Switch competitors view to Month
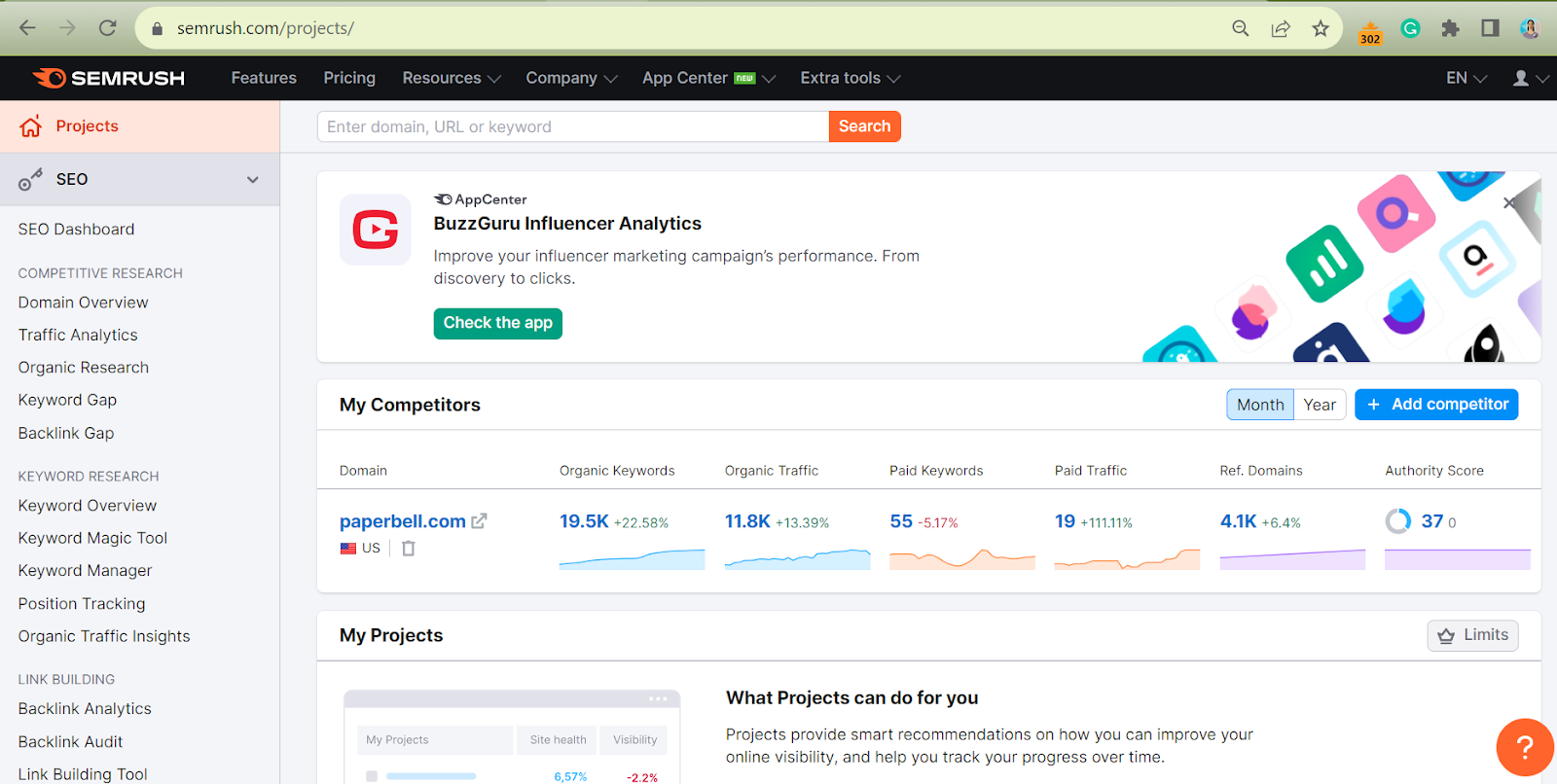 point(1260,405)
